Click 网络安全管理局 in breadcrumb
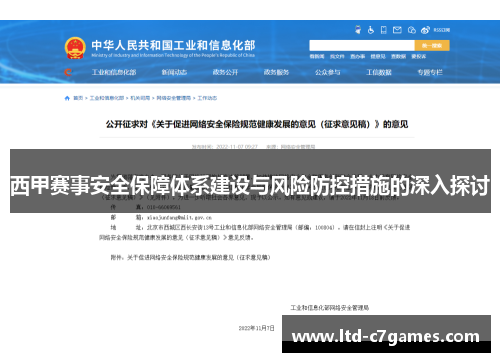This screenshot has height=362, width=500. pos(174,98)
